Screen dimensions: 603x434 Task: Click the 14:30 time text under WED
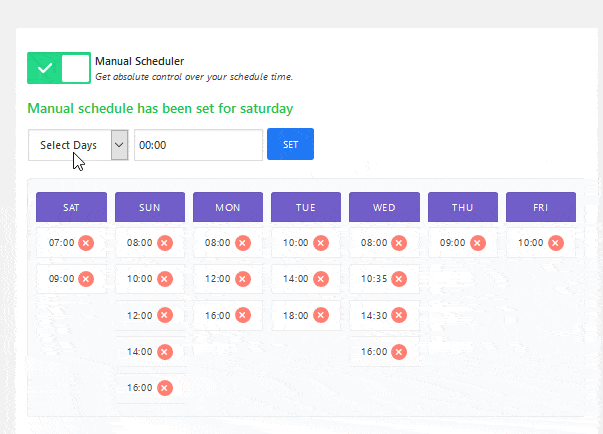(374, 316)
